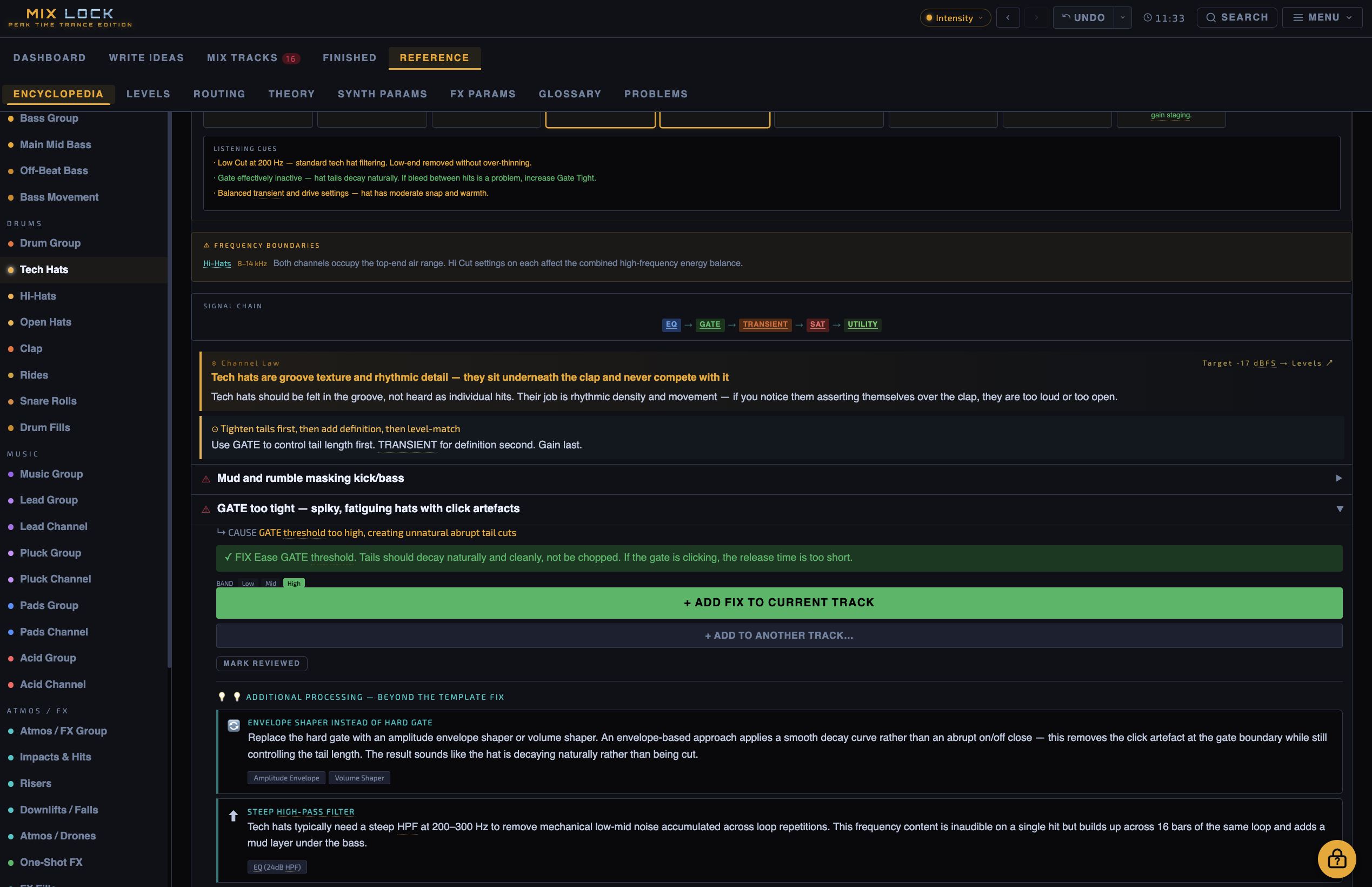Click the Envelope Shaper circular arrows icon

coord(234,726)
